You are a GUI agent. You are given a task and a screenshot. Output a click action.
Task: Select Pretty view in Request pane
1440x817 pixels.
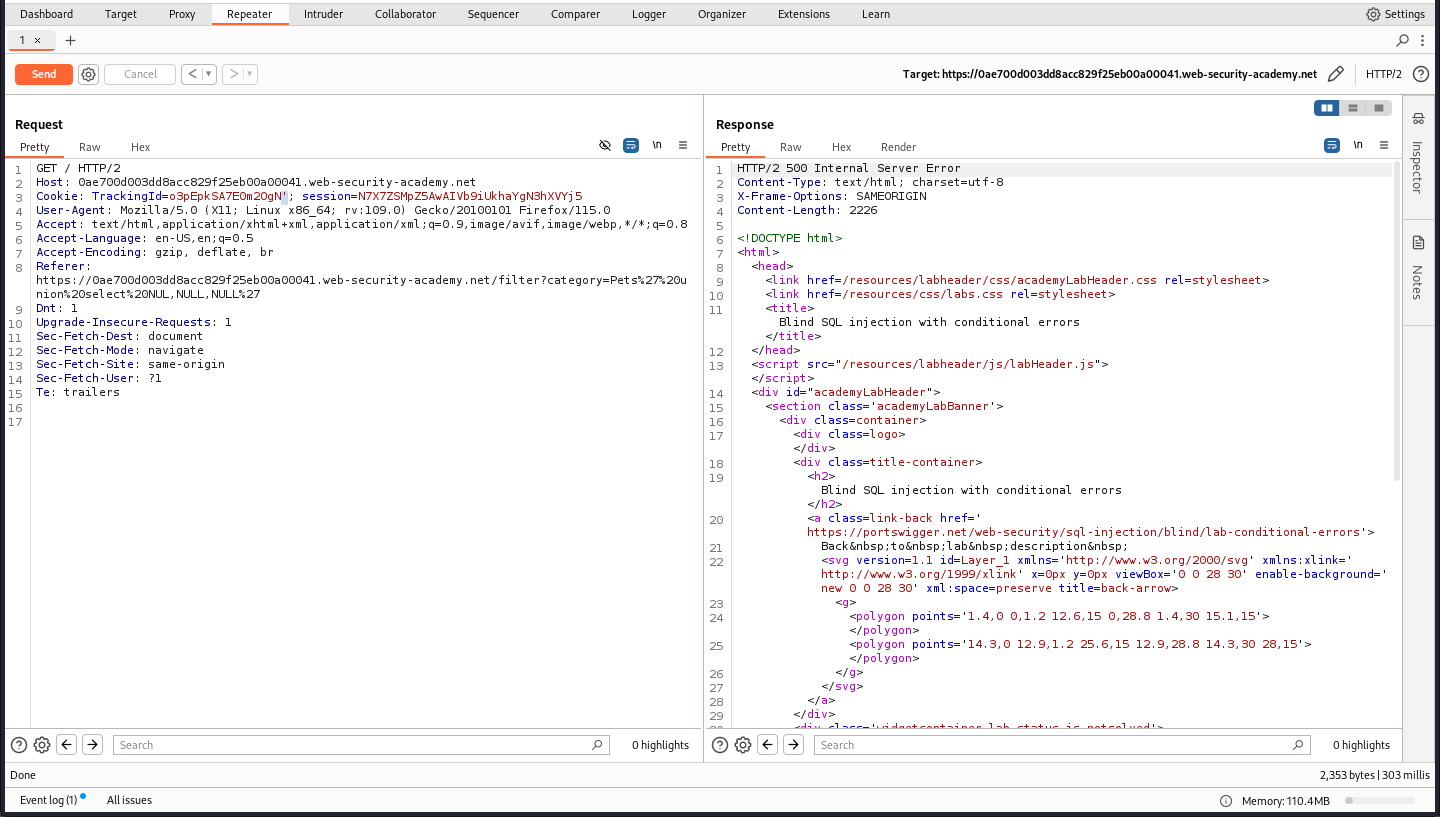35,147
